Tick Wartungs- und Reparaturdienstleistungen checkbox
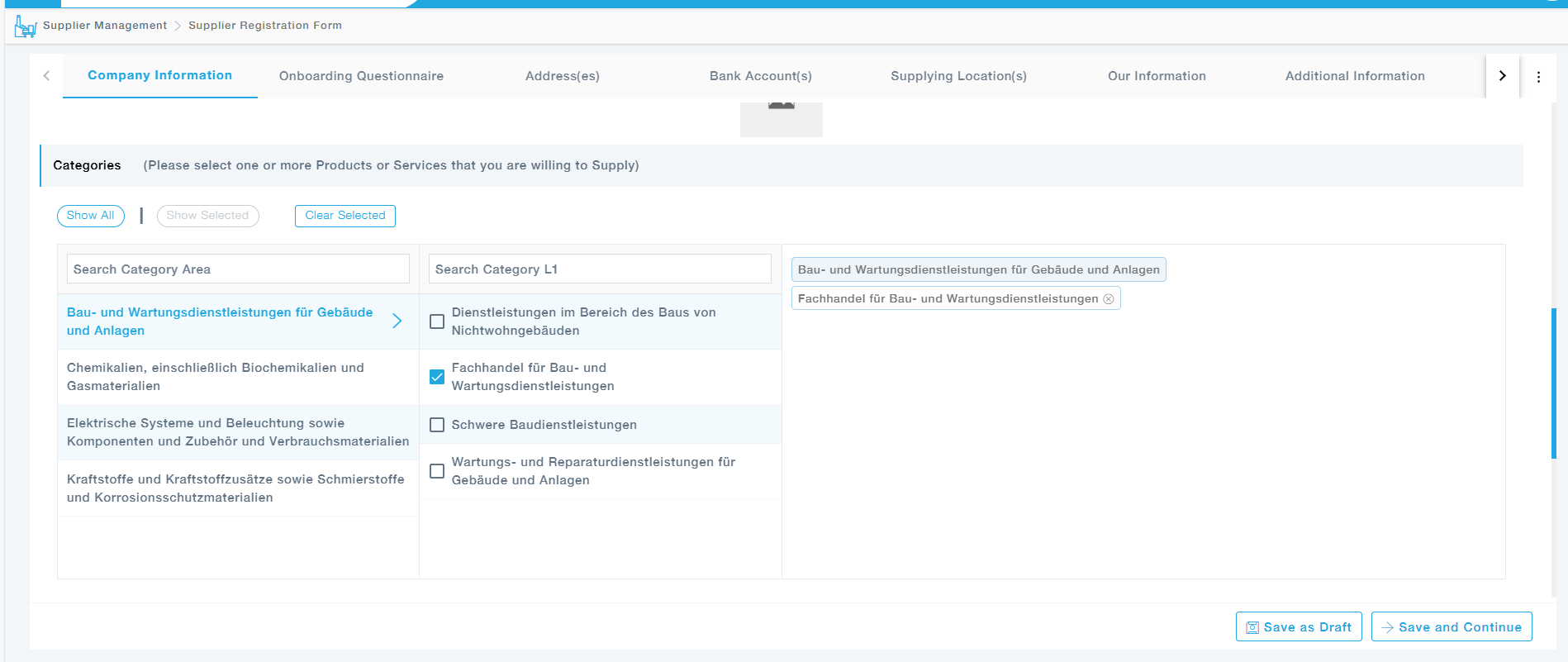 tap(437, 471)
